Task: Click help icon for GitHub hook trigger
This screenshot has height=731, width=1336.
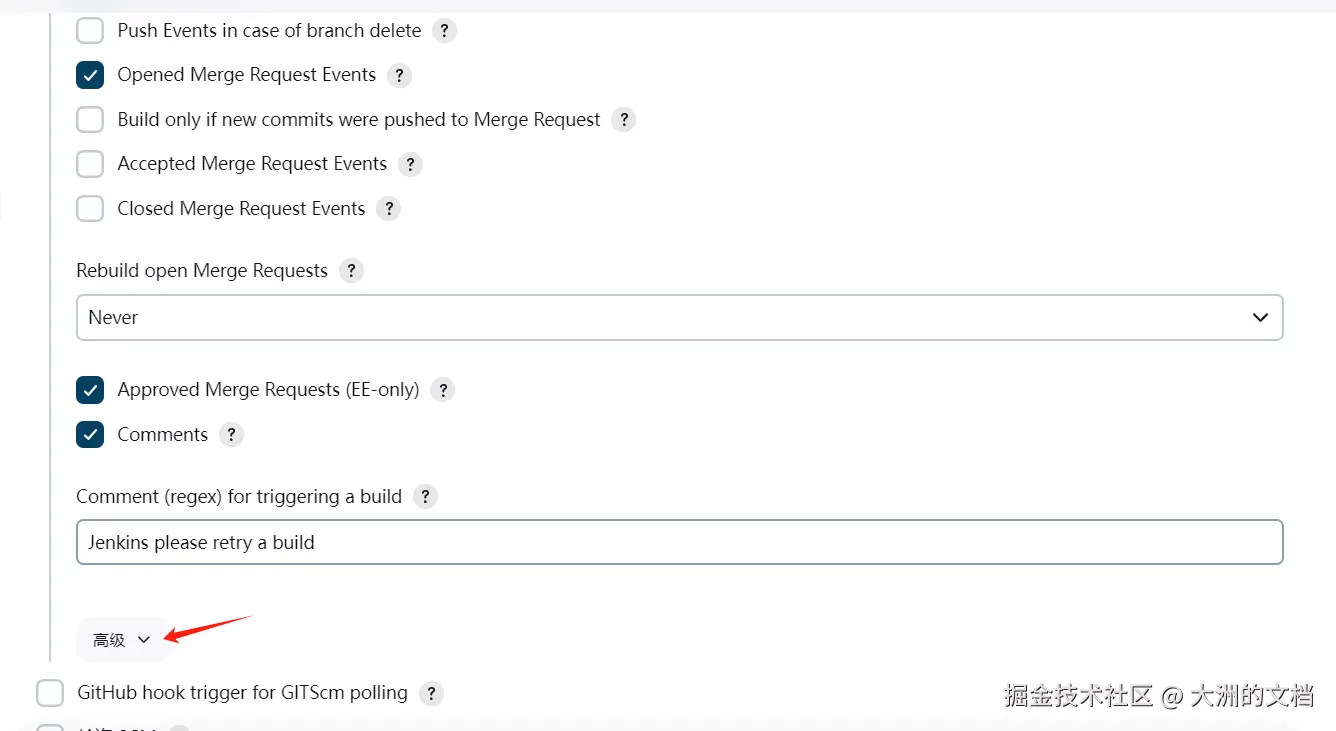Action: (x=431, y=693)
